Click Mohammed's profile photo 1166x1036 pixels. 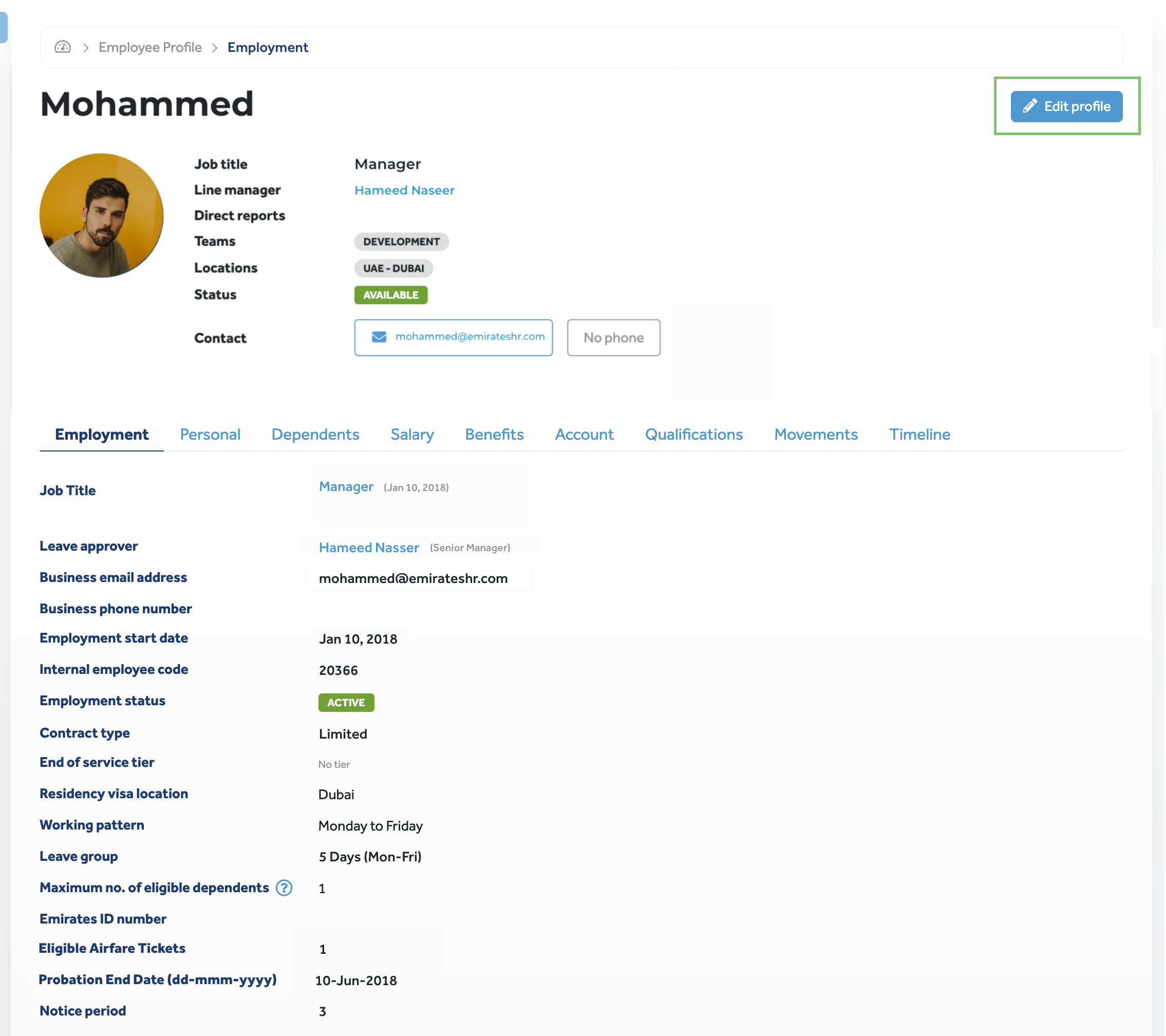102,216
